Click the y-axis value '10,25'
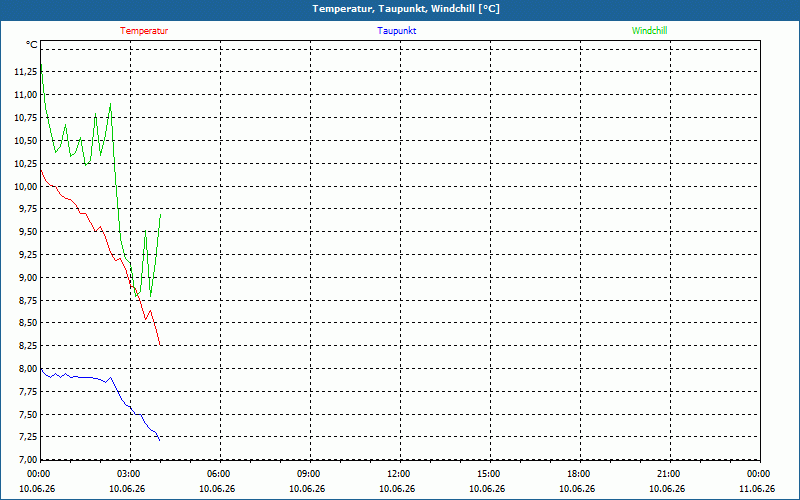The height and width of the screenshot is (500, 800). 26,164
